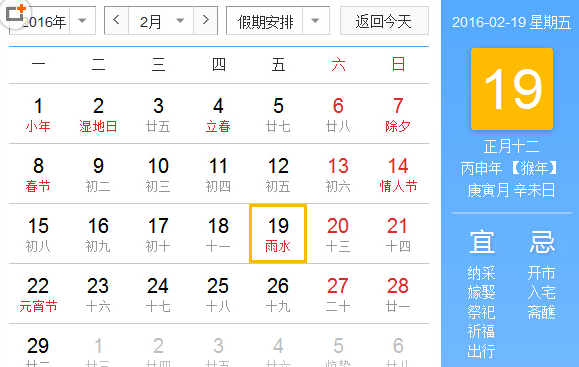Image resolution: width=579 pixels, height=367 pixels.
Task: Select February 22 元宵节
Action: (x=38, y=294)
